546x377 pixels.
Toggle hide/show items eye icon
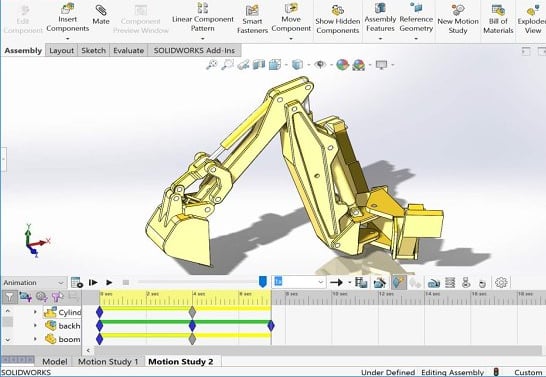tap(320, 64)
